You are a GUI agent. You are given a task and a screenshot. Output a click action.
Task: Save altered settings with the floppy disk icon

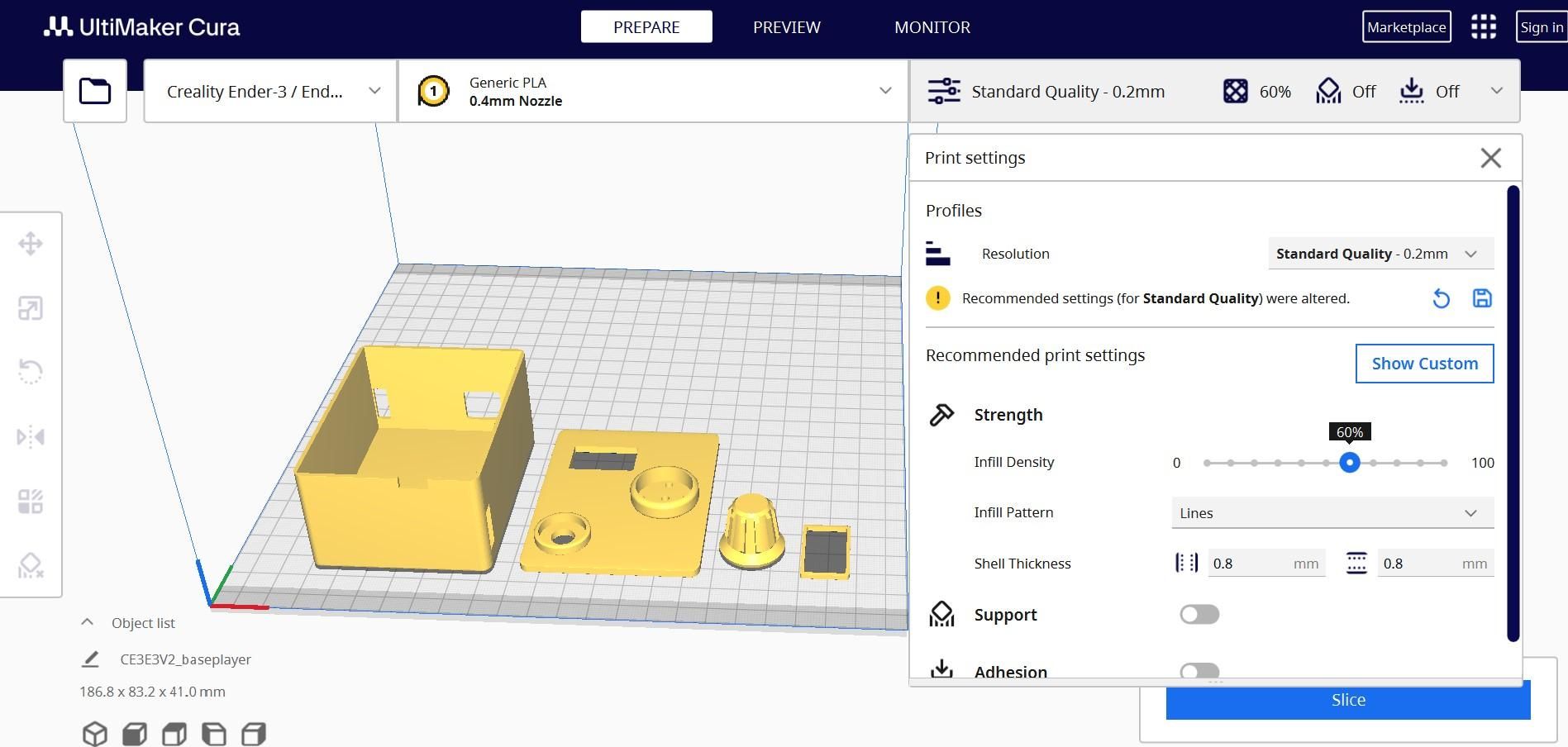1482,298
